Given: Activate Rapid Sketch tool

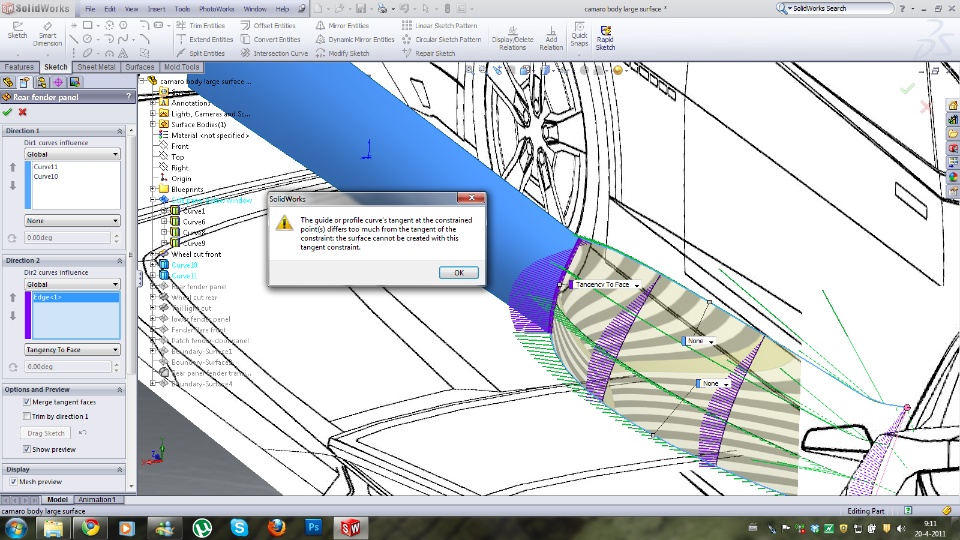Looking at the screenshot, I should [x=605, y=38].
